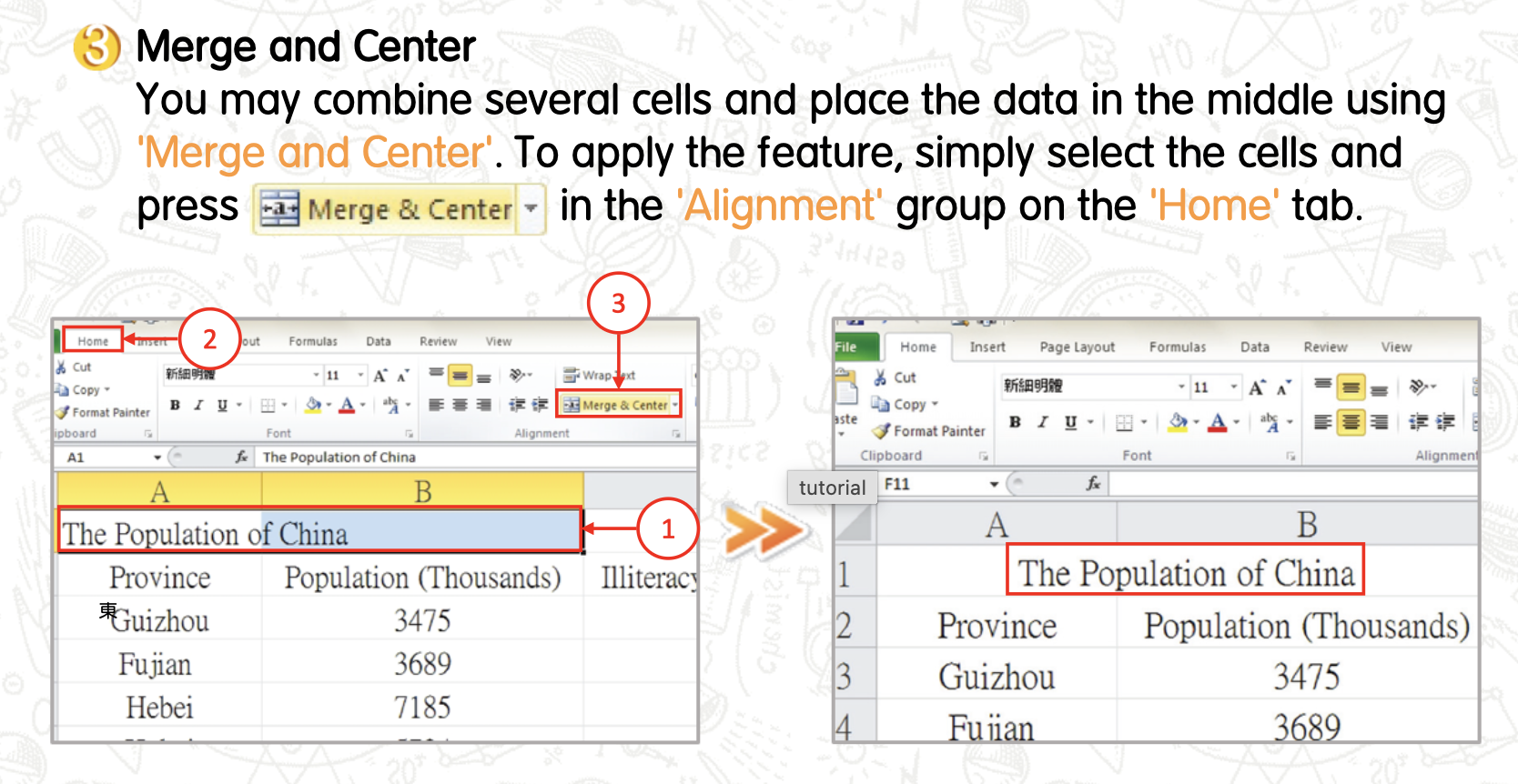Viewport: 1518px width, 784px height.
Task: Click Increase Indent in the F11 window
Action: (x=1443, y=421)
